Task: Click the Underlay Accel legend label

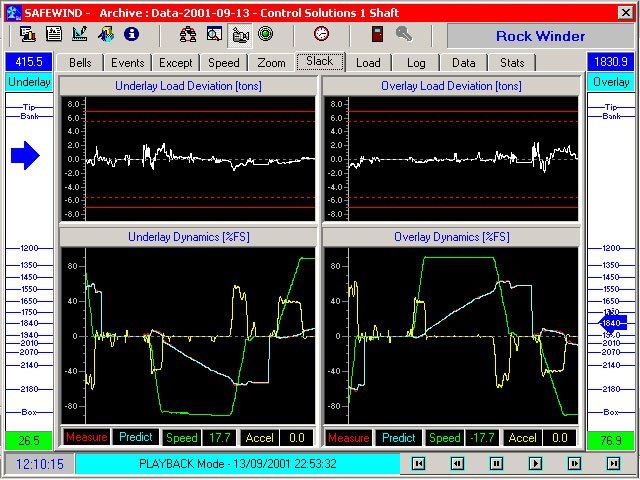Action: tap(260, 438)
